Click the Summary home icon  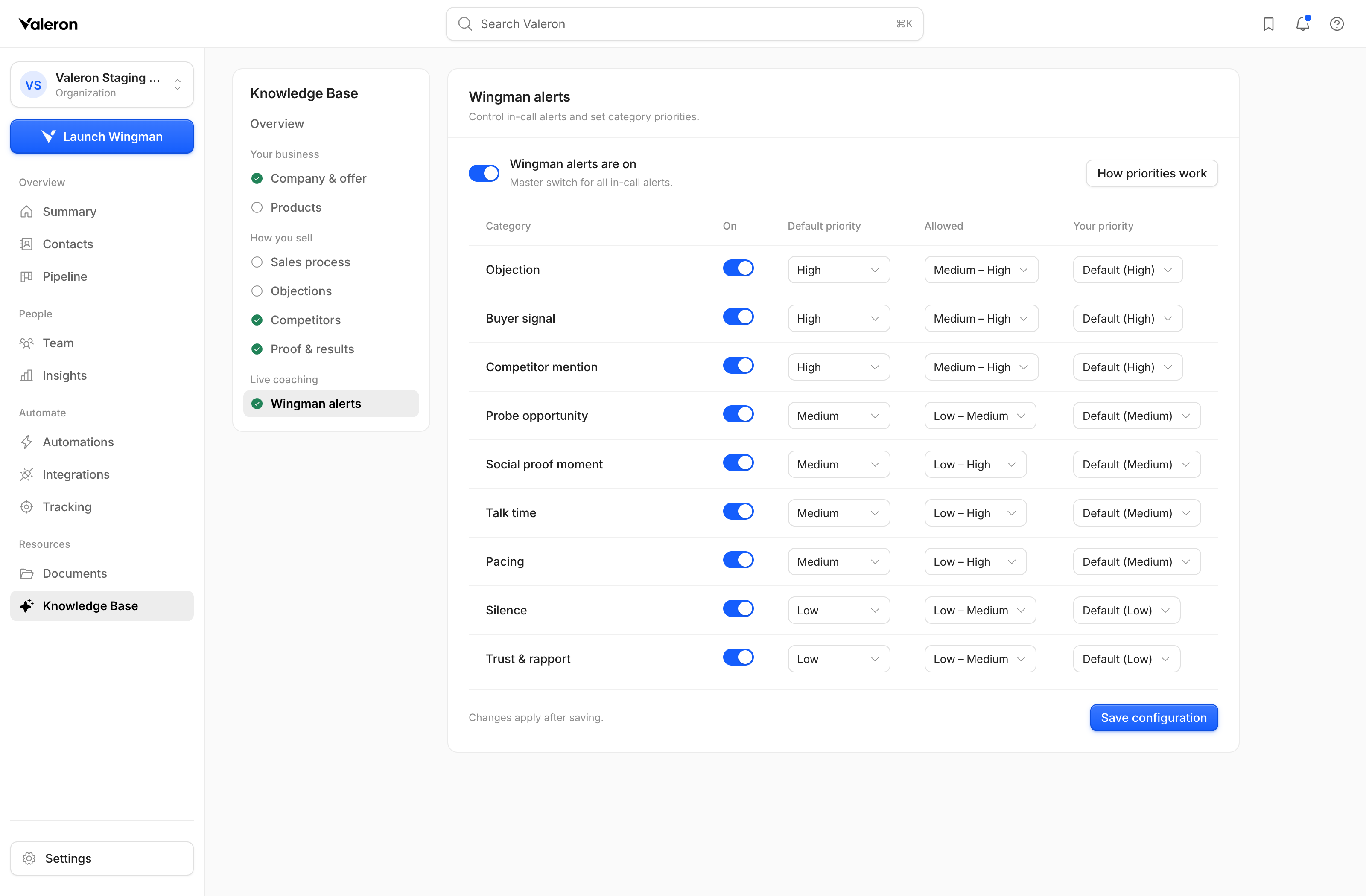(26, 212)
